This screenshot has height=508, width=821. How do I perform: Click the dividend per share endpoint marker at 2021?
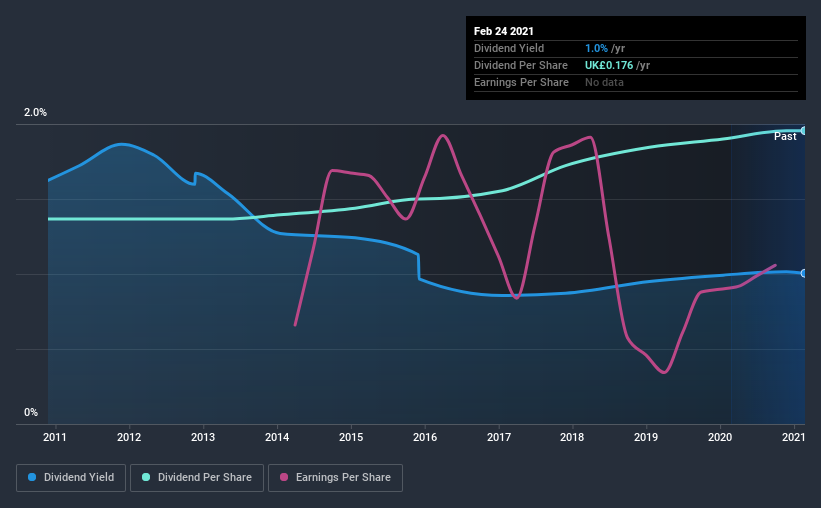tap(804, 130)
